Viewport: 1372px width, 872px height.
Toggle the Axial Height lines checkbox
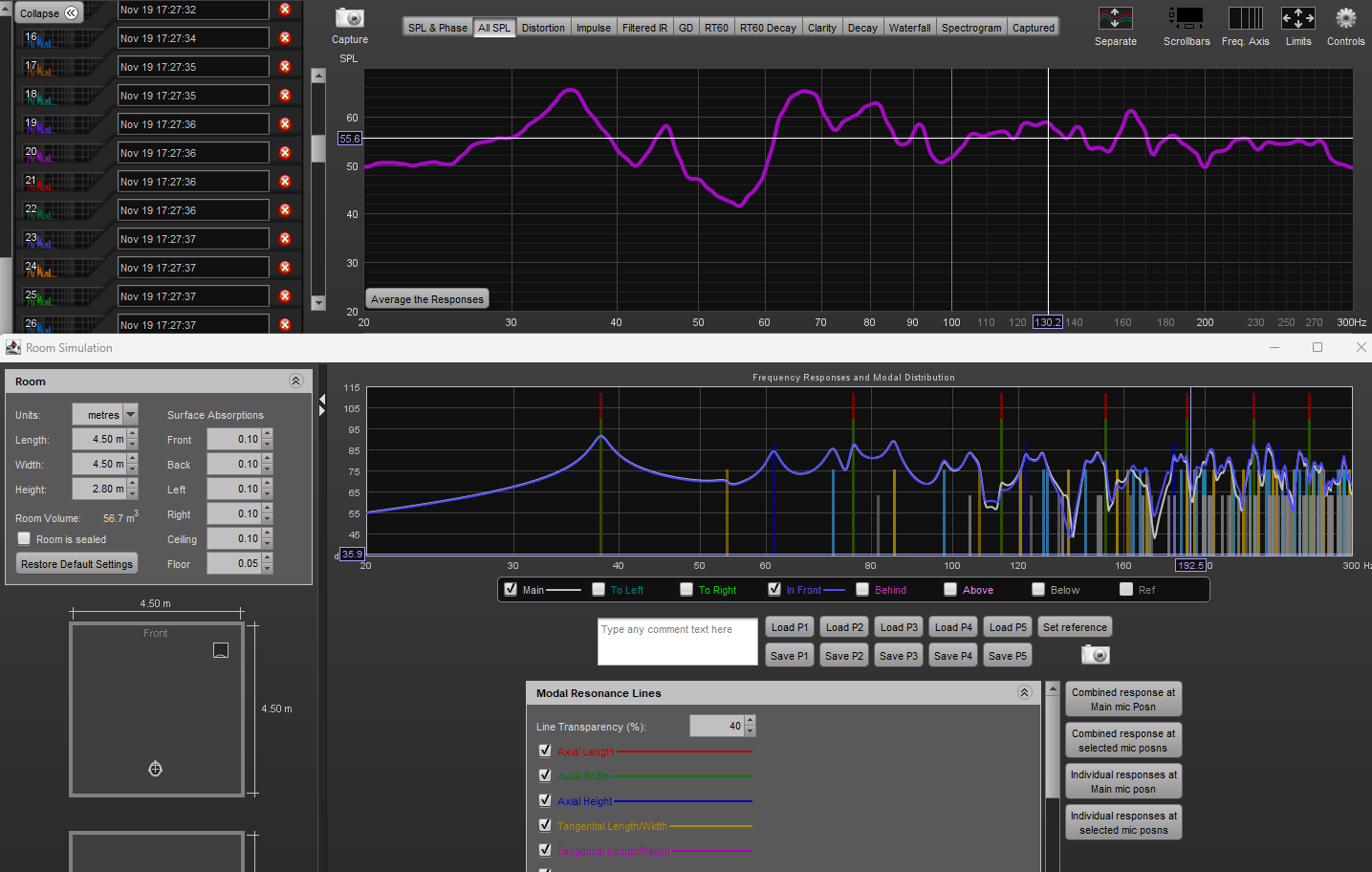pyautogui.click(x=545, y=800)
